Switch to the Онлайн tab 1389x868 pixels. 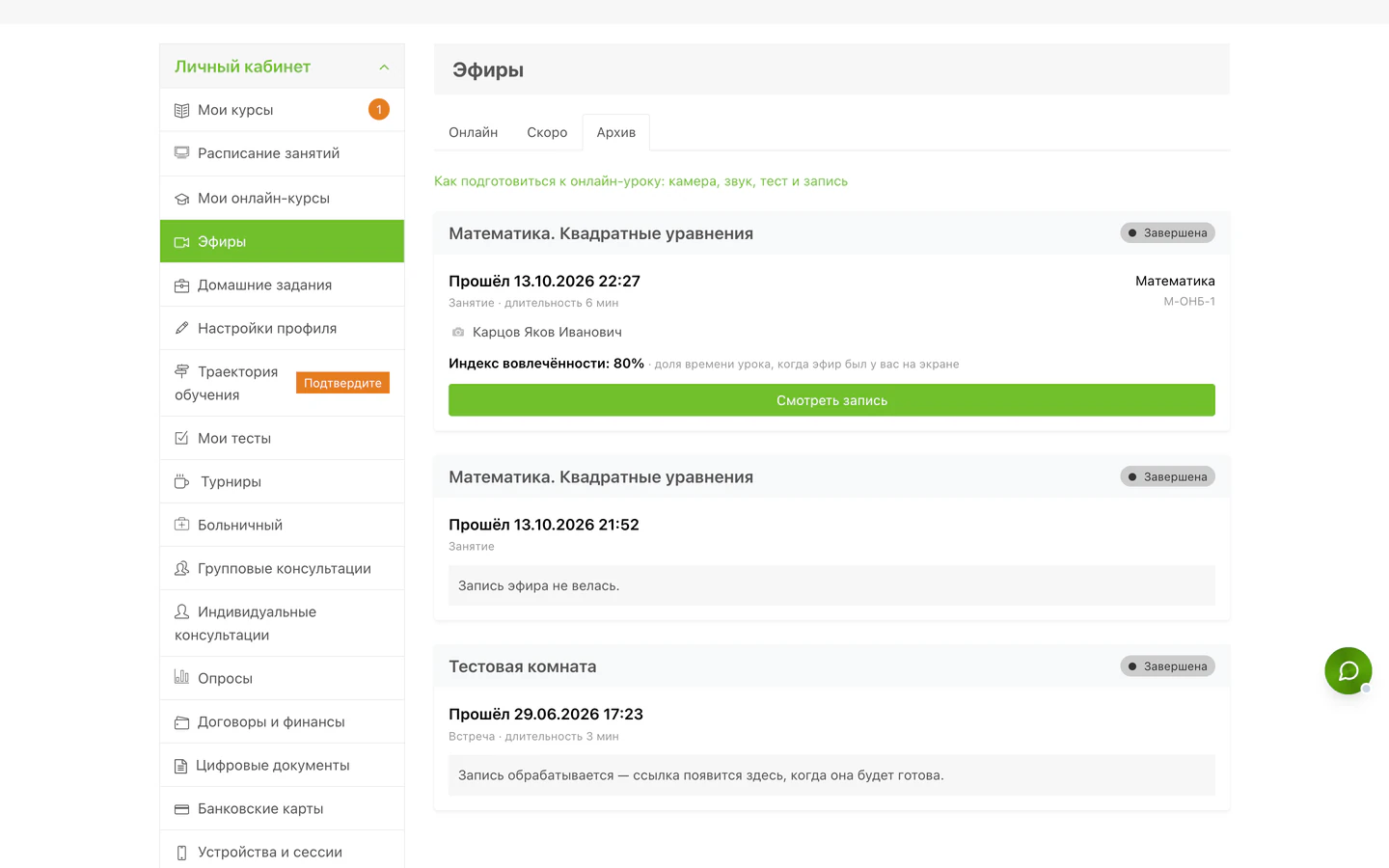tap(474, 133)
